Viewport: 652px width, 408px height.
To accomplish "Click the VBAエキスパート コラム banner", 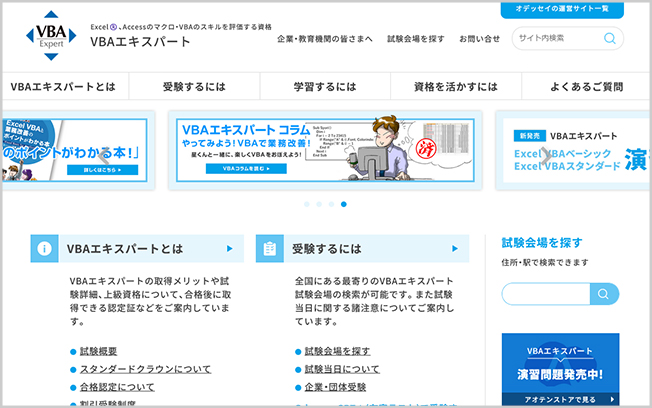I will [x=325, y=150].
